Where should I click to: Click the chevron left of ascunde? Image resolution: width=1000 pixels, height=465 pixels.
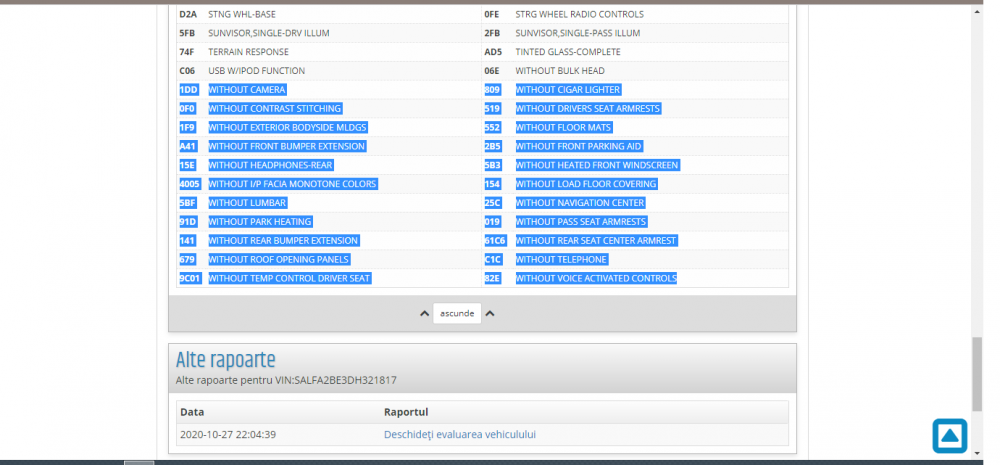tap(424, 313)
